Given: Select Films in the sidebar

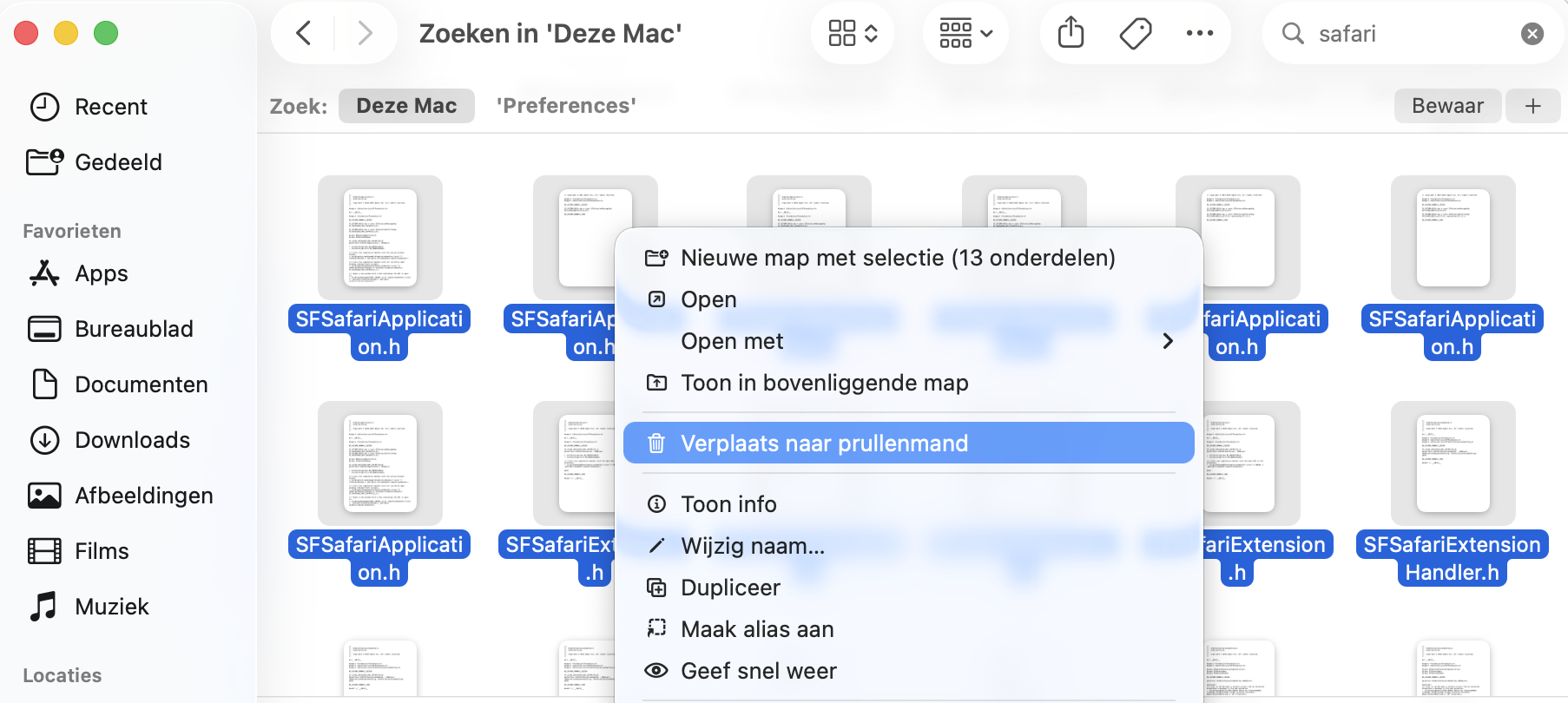Looking at the screenshot, I should [101, 550].
